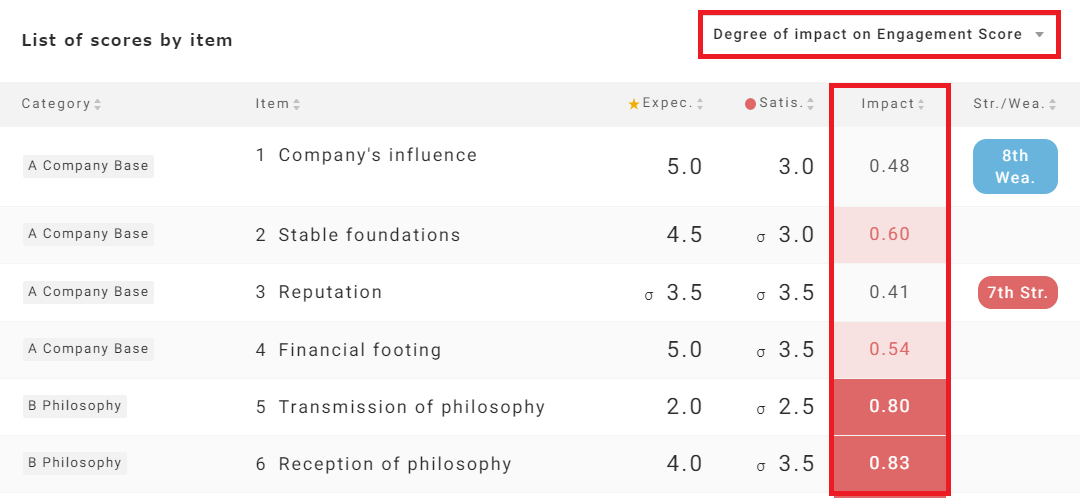Click the 8th Wea. blue badge
The width and height of the screenshot is (1080, 498).
(1015, 166)
